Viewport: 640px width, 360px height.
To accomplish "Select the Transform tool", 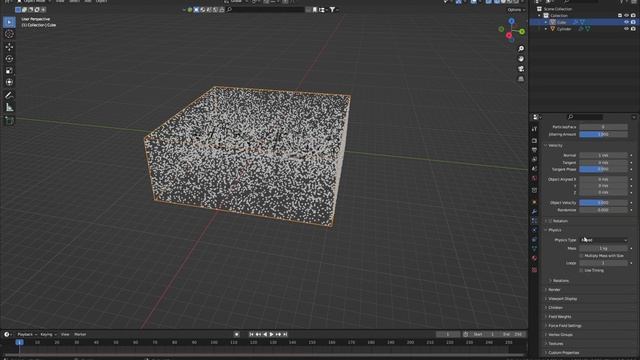I will click(x=9, y=82).
